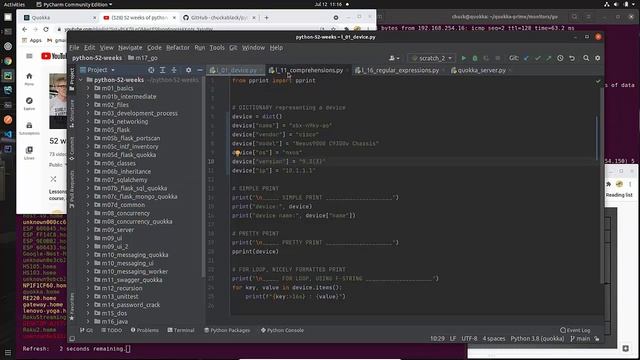Click the 10:29 cursor position in status bar
This screenshot has width=640, height=360.
click(x=437, y=339)
